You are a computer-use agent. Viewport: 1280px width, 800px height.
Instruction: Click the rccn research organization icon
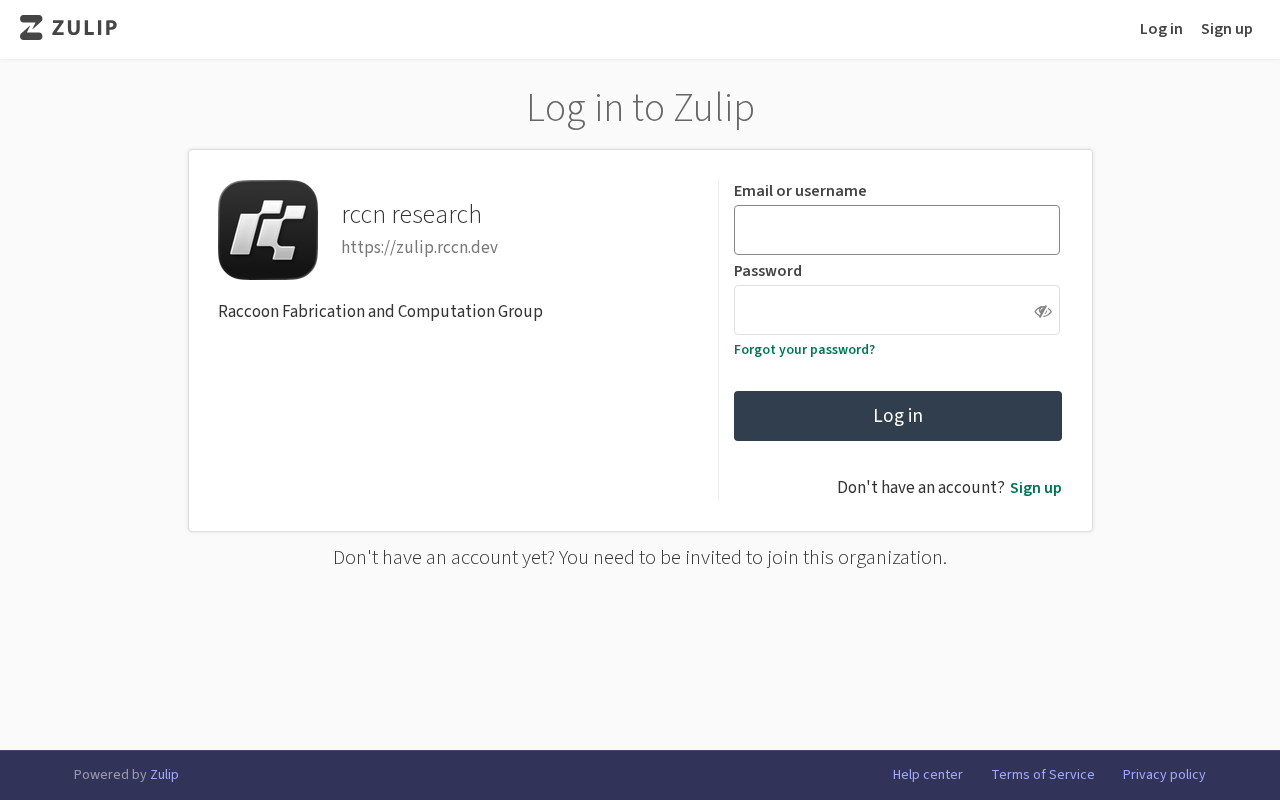click(x=268, y=230)
